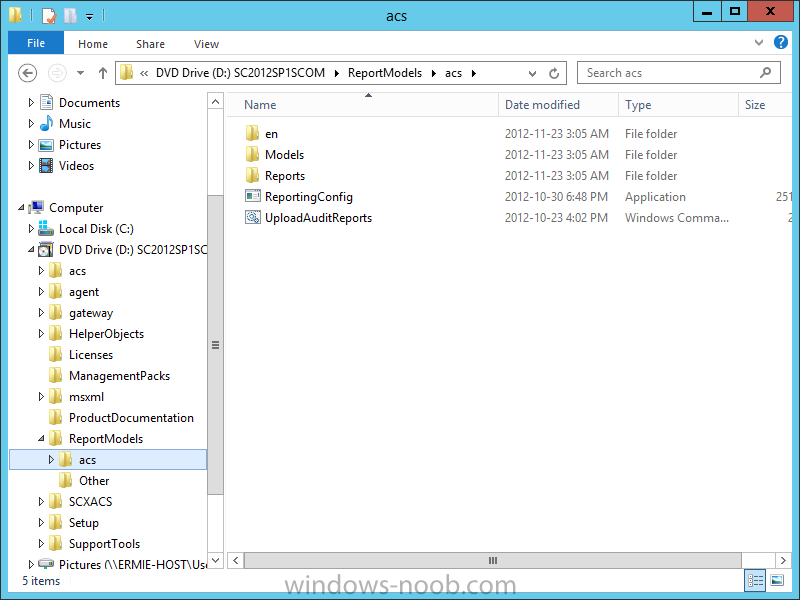
Task: Click the navigation pane scroll up arrow
Action: [215, 102]
